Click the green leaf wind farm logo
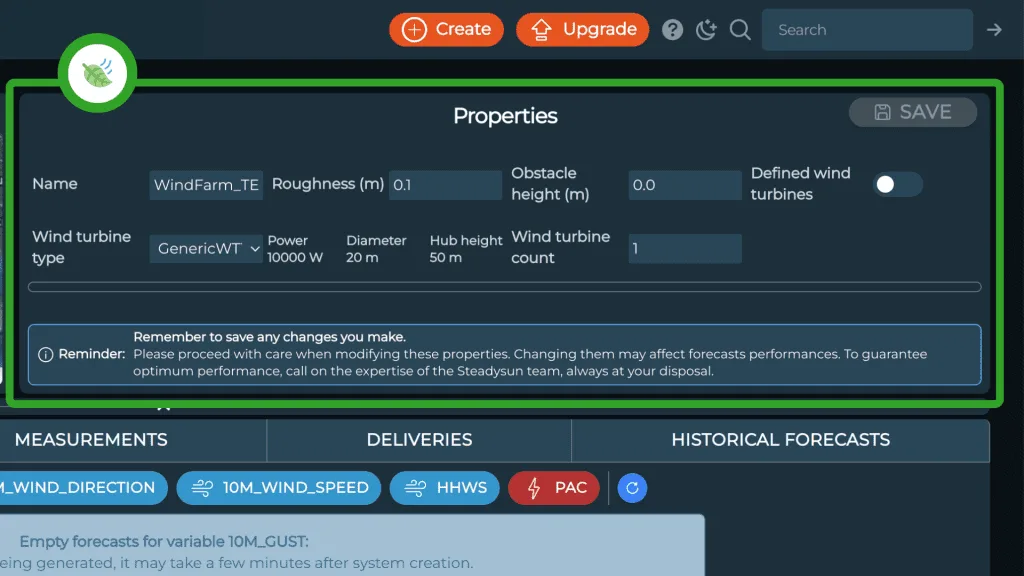Image resolution: width=1024 pixels, height=576 pixels. [x=97, y=72]
